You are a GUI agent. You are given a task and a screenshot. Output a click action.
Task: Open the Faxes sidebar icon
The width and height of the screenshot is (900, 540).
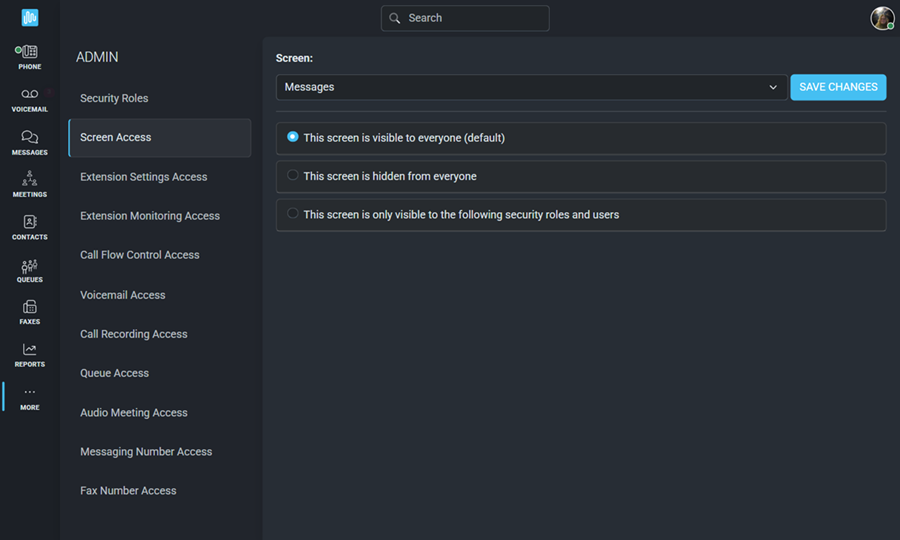[29, 307]
